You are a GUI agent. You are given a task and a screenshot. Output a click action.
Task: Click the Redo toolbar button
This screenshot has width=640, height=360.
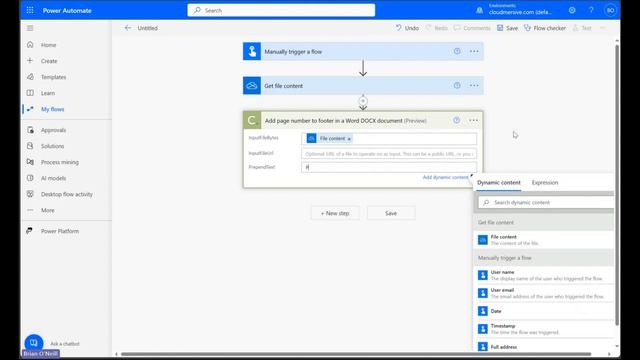[x=436, y=28]
